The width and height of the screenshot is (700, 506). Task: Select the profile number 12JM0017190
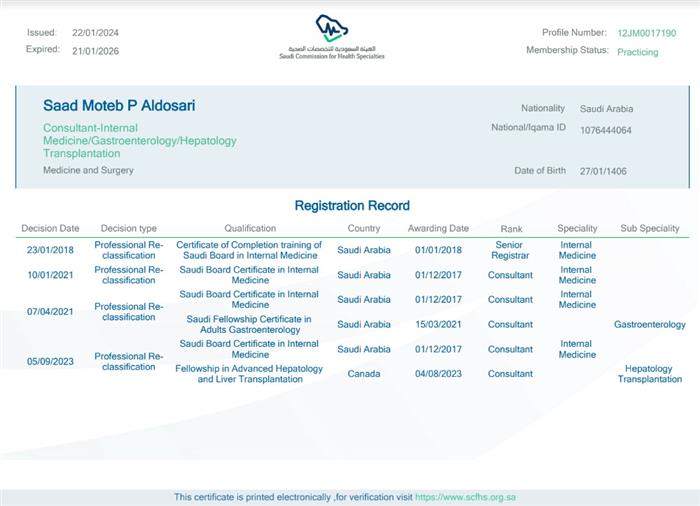[x=646, y=33]
